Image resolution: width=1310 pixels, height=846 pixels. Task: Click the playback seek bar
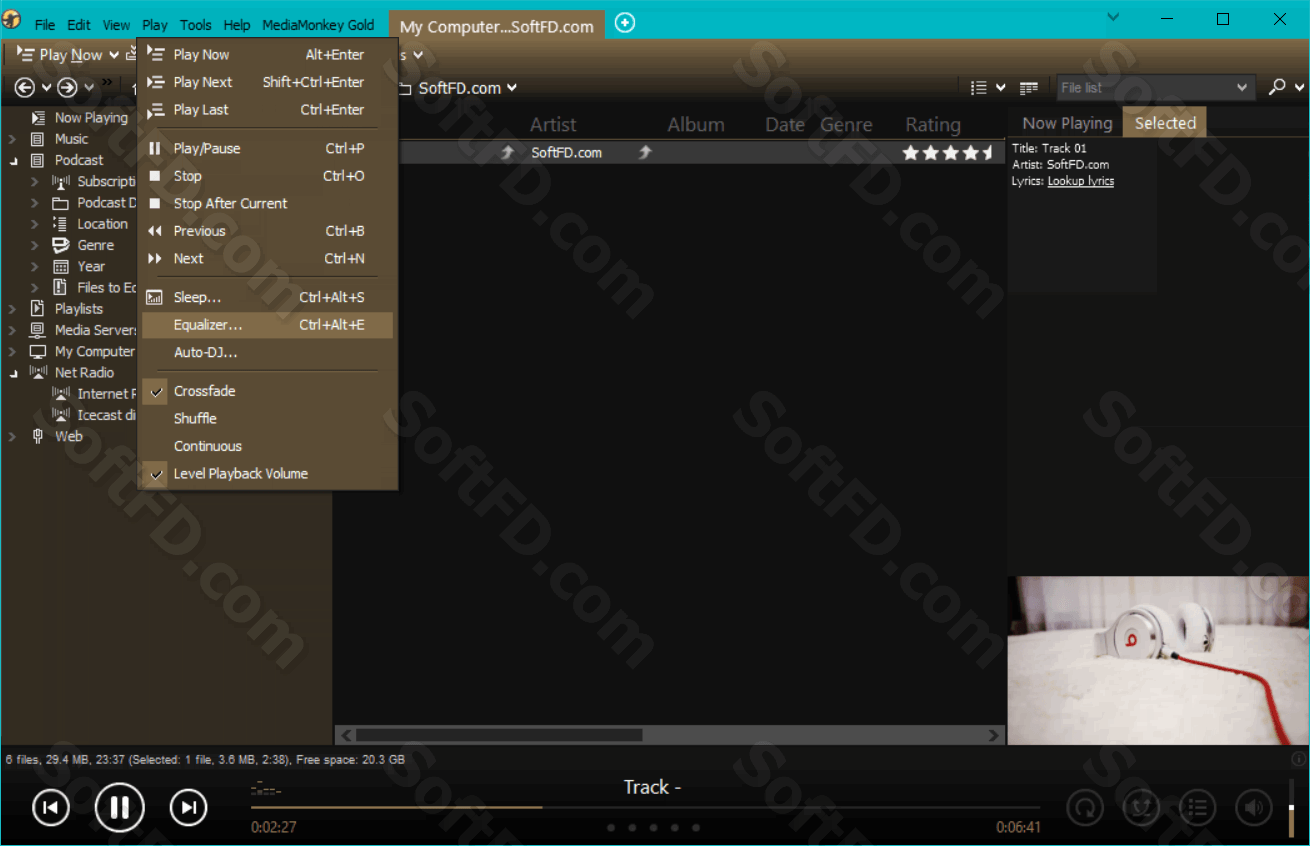click(645, 807)
